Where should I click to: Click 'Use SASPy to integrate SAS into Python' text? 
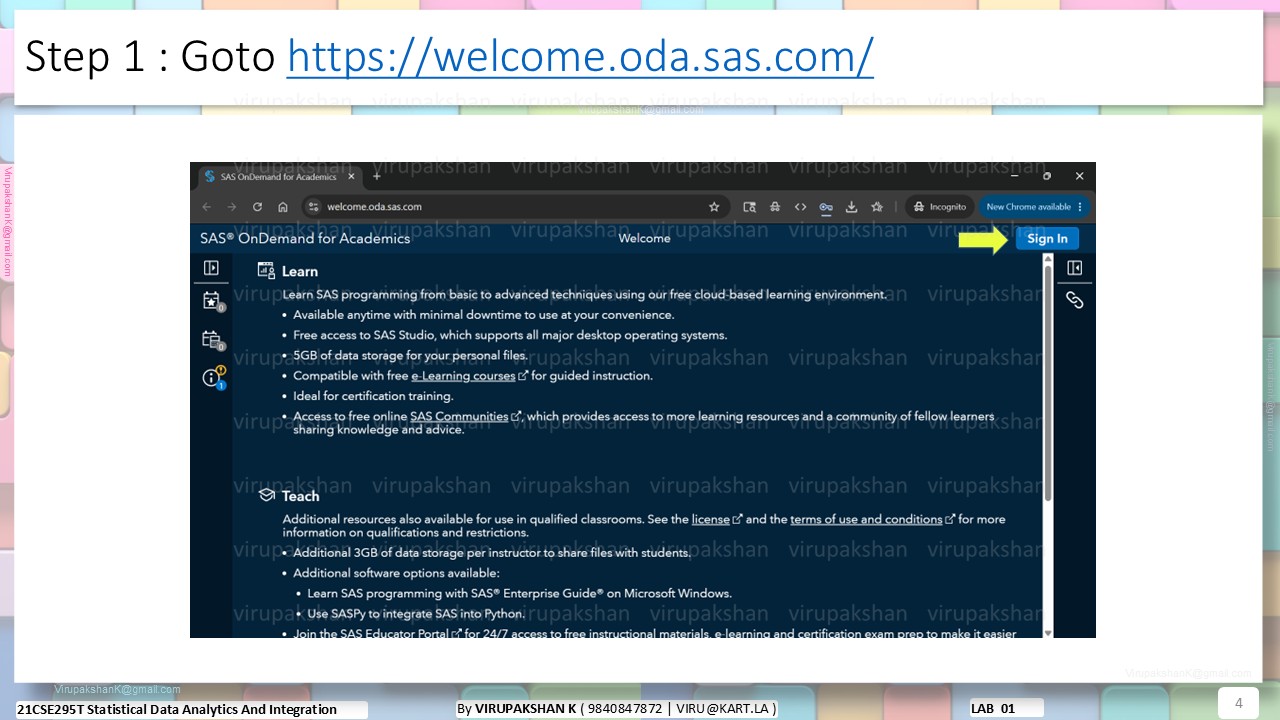click(x=416, y=613)
